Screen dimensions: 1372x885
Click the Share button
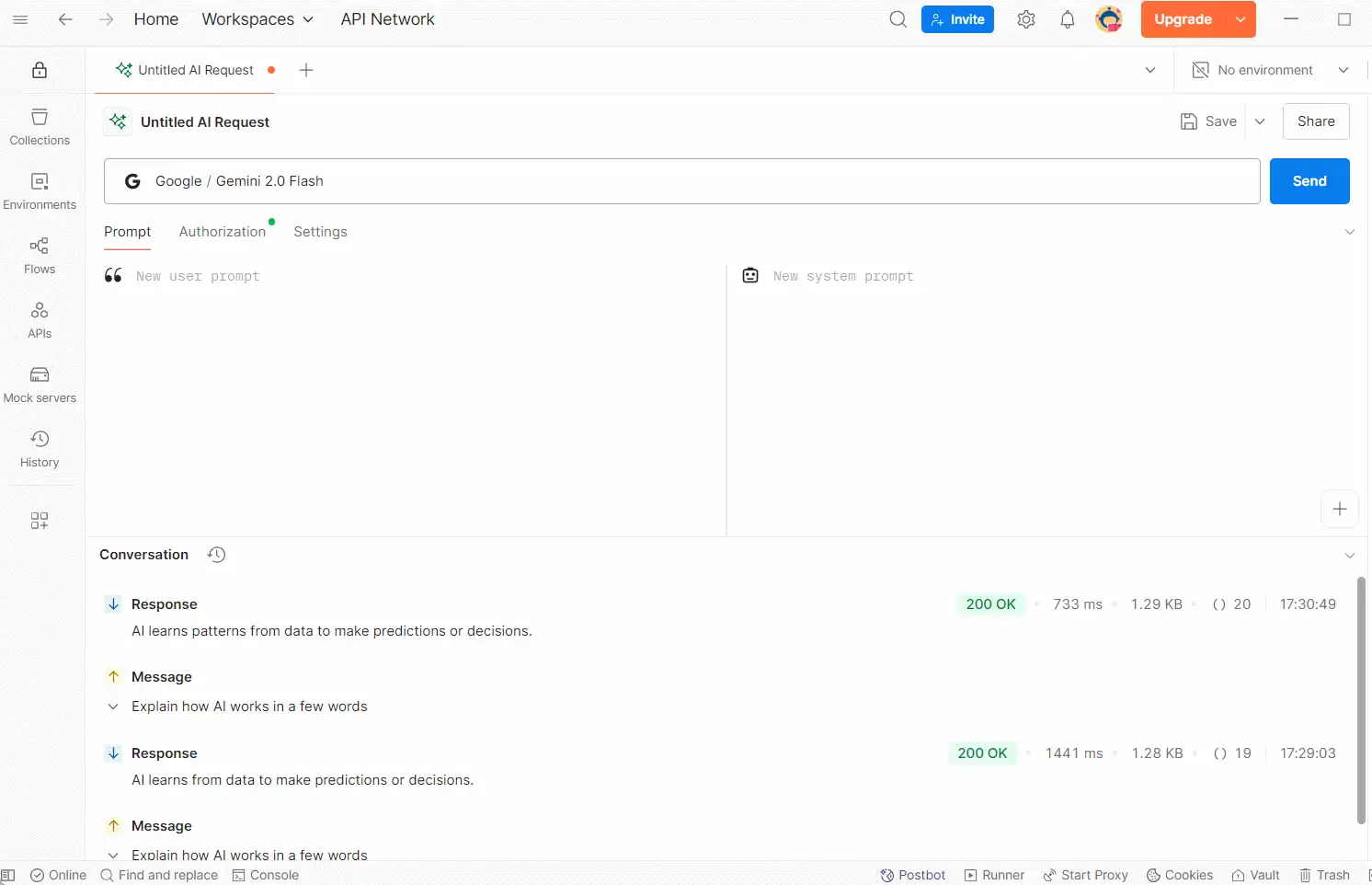click(1316, 121)
